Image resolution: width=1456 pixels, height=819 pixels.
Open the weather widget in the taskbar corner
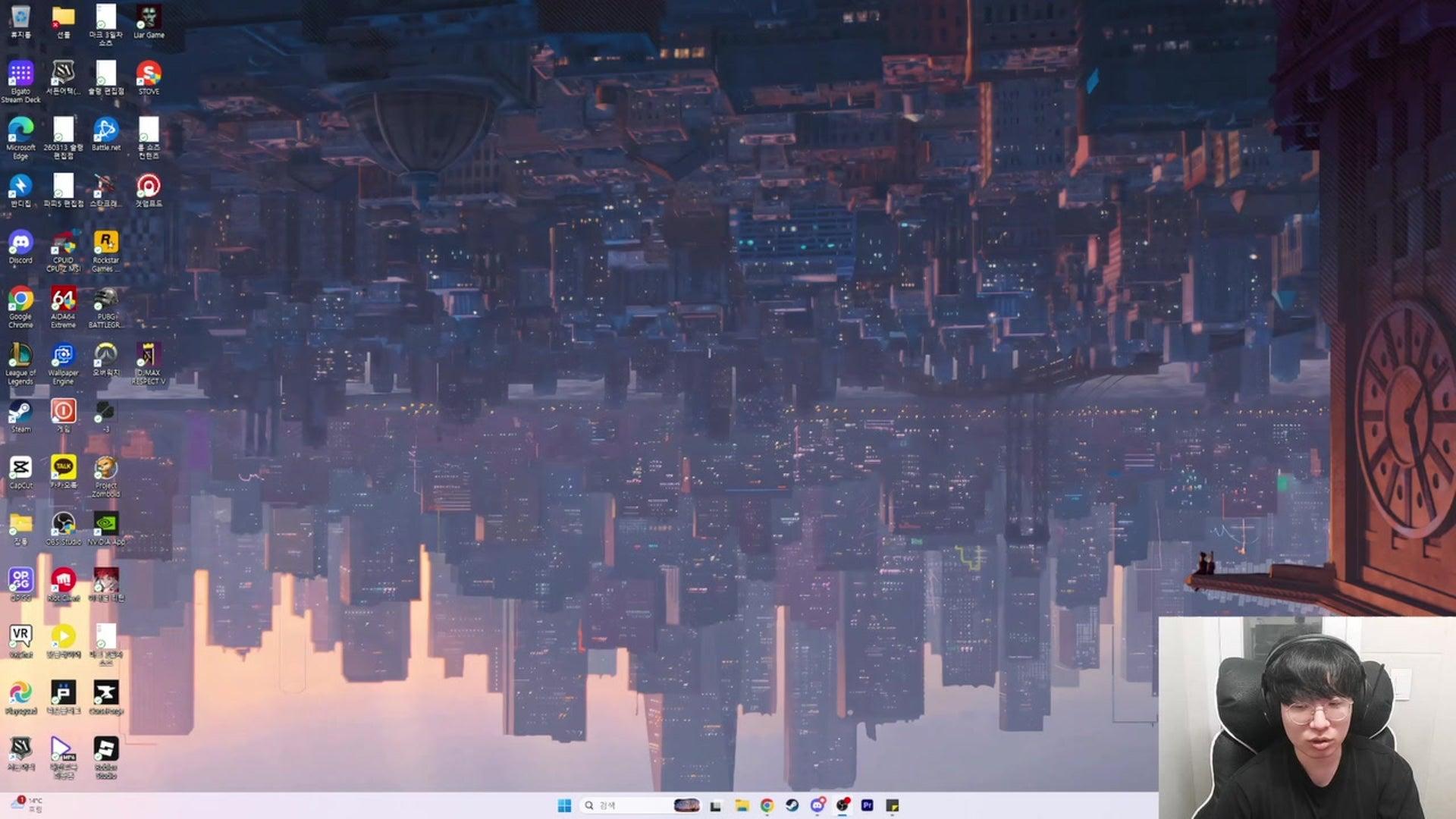(x=27, y=805)
